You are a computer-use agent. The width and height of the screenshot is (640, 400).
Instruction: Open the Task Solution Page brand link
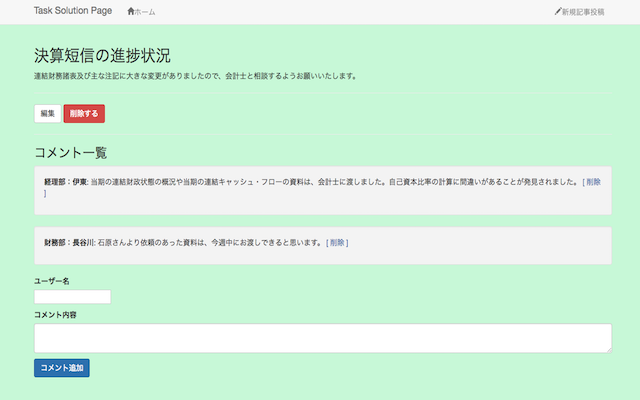point(73,11)
